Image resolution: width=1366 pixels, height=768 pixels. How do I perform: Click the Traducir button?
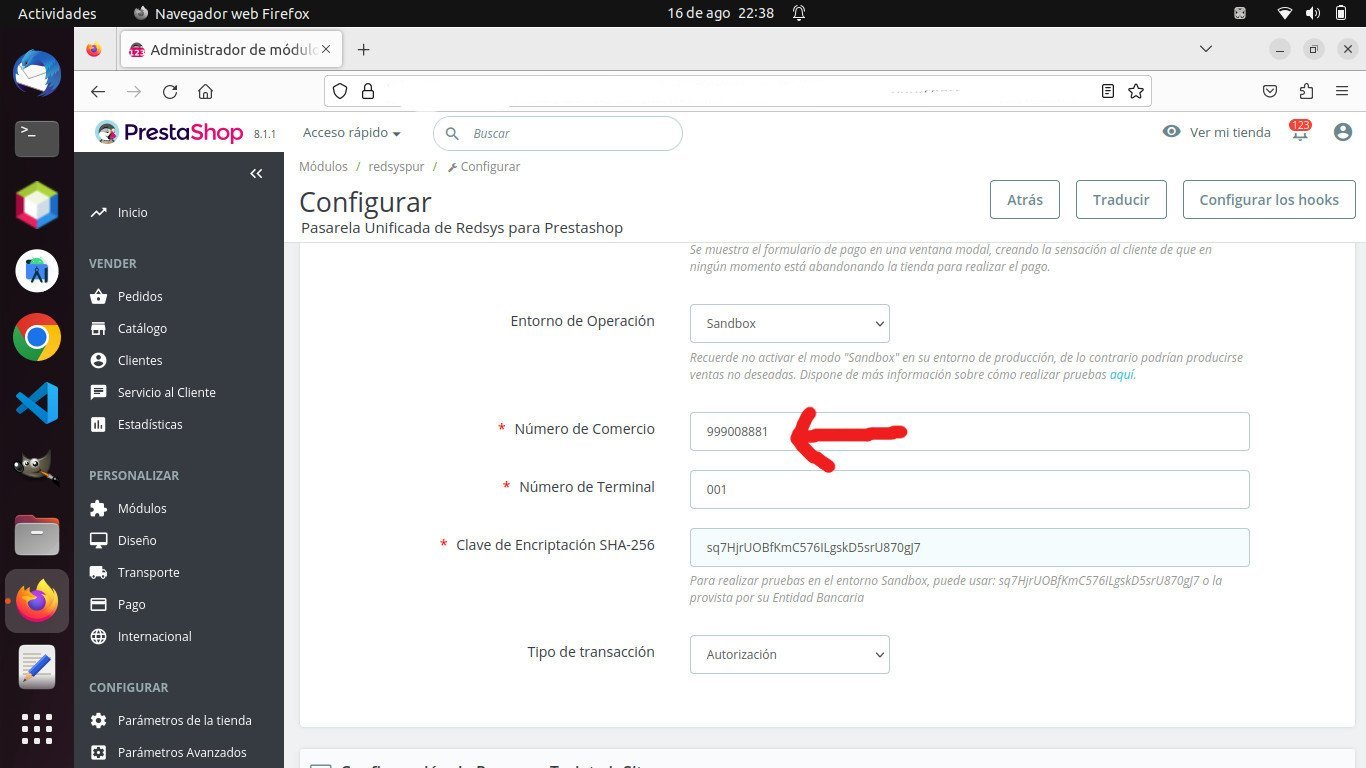click(1121, 199)
